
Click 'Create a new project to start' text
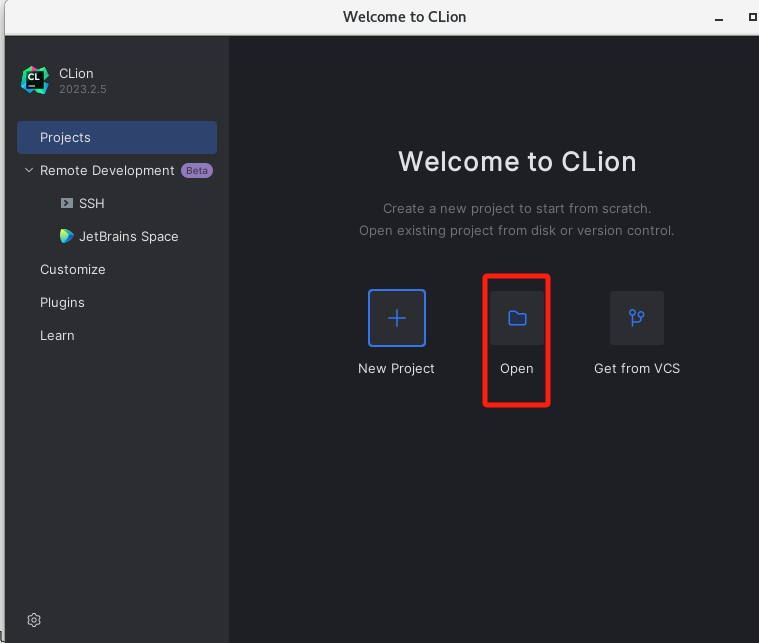pyautogui.click(x=517, y=209)
